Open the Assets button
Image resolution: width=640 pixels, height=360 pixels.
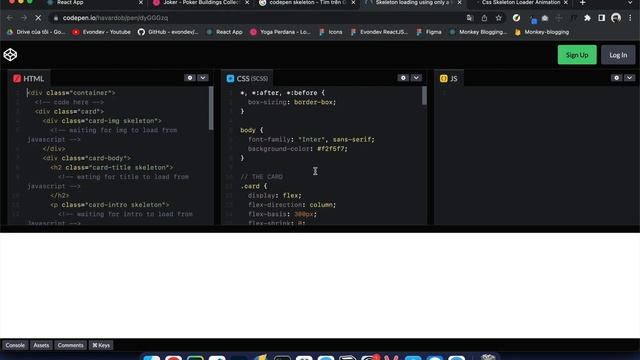[41, 345]
